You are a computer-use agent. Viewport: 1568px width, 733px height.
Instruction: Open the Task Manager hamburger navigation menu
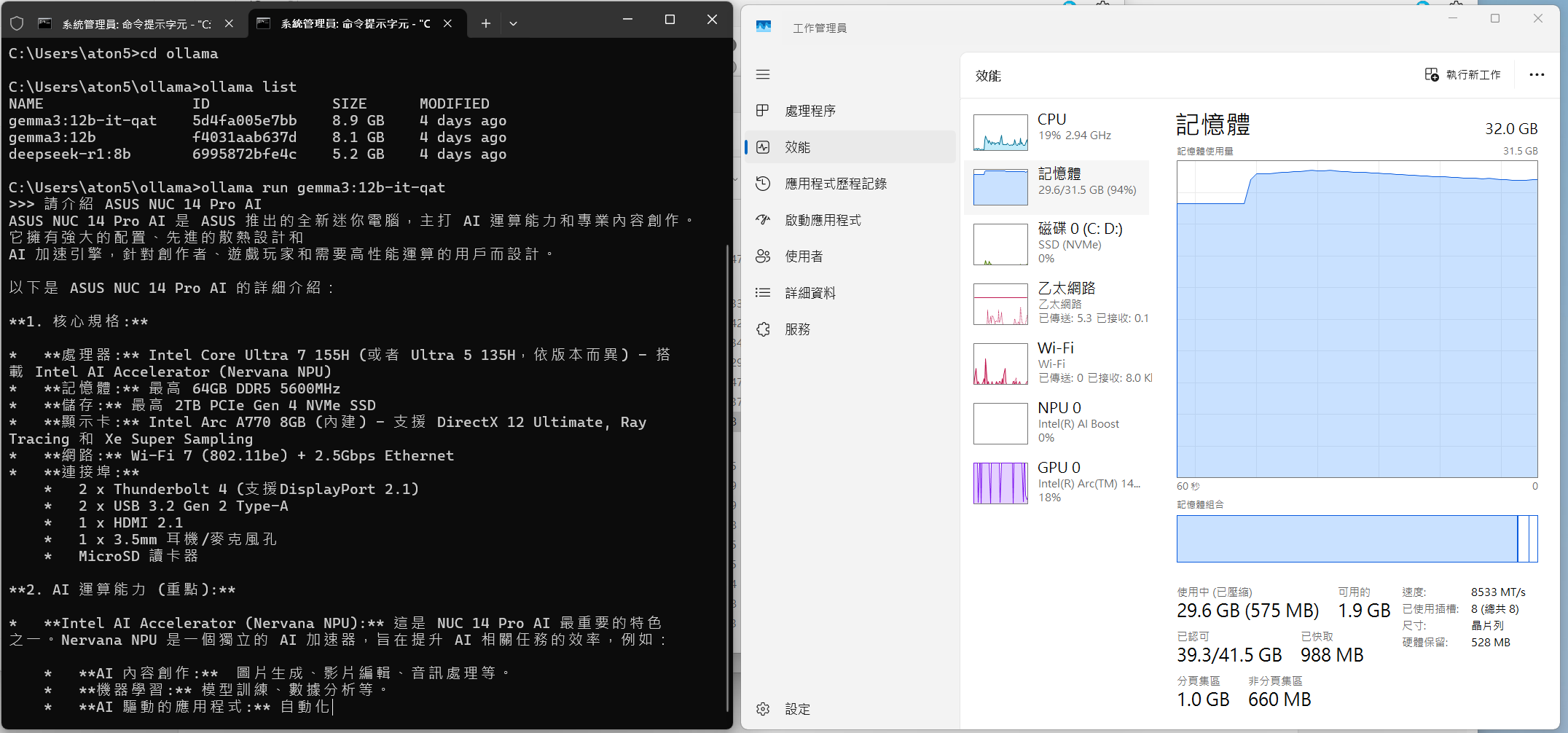[x=763, y=74]
